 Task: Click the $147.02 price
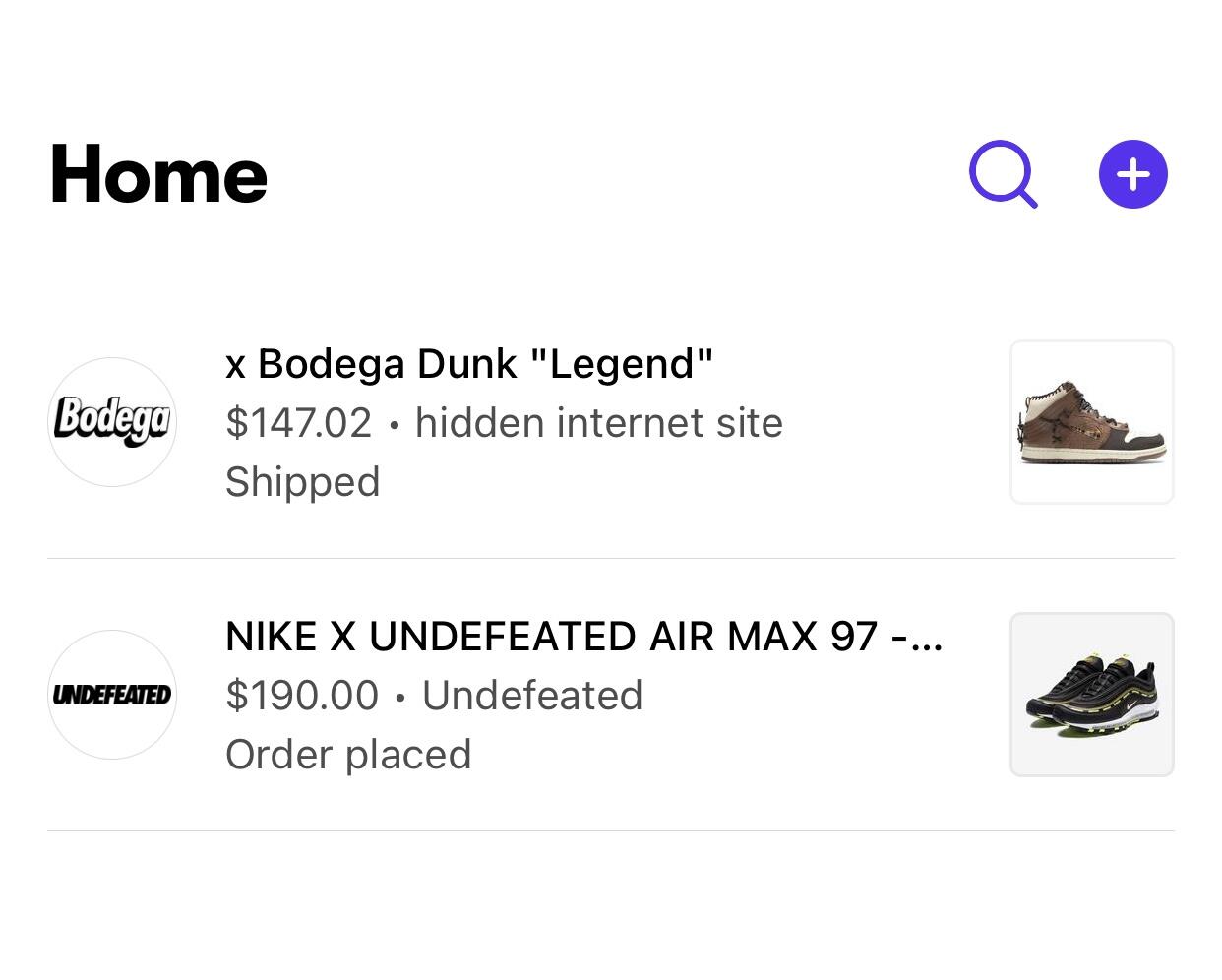point(298,423)
